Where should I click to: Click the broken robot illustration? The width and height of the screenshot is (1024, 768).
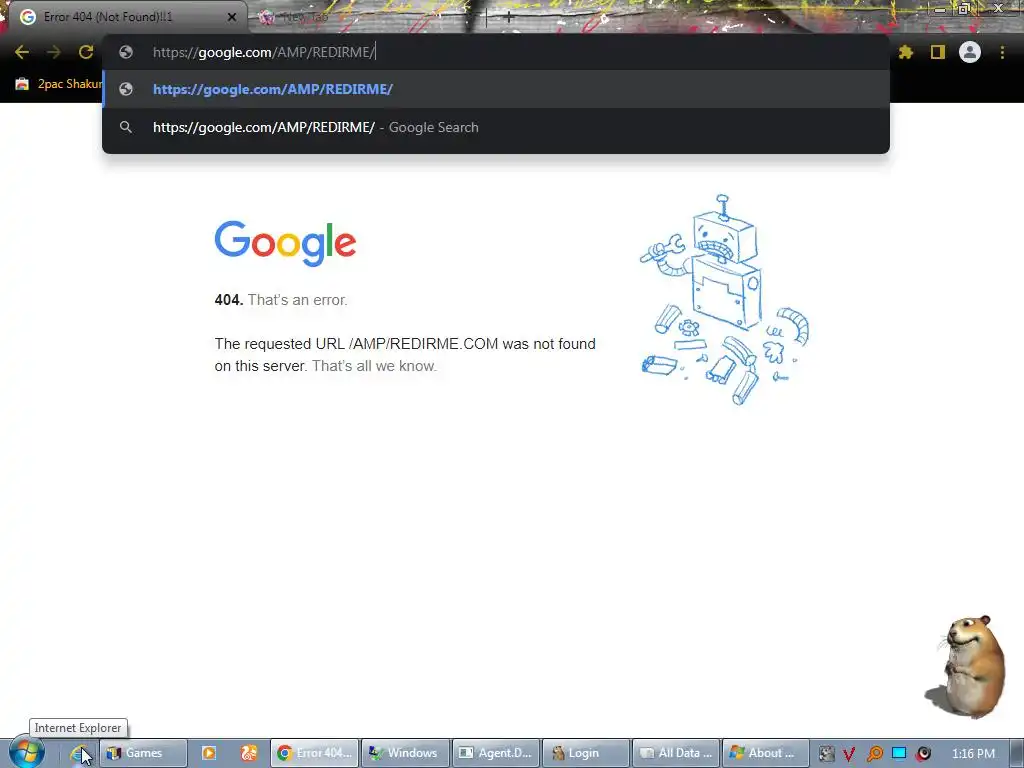tap(724, 300)
